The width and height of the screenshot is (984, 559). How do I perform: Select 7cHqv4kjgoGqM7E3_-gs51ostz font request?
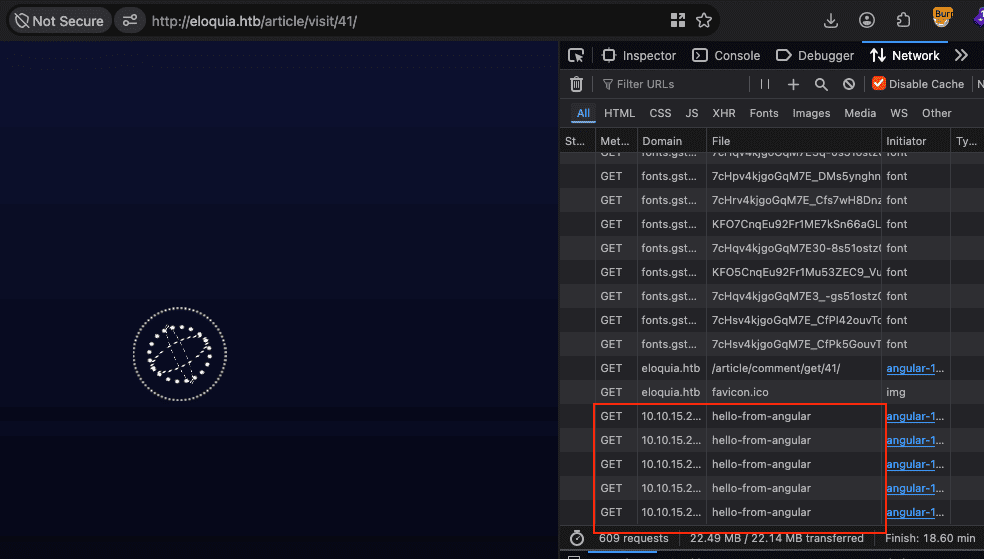772,296
